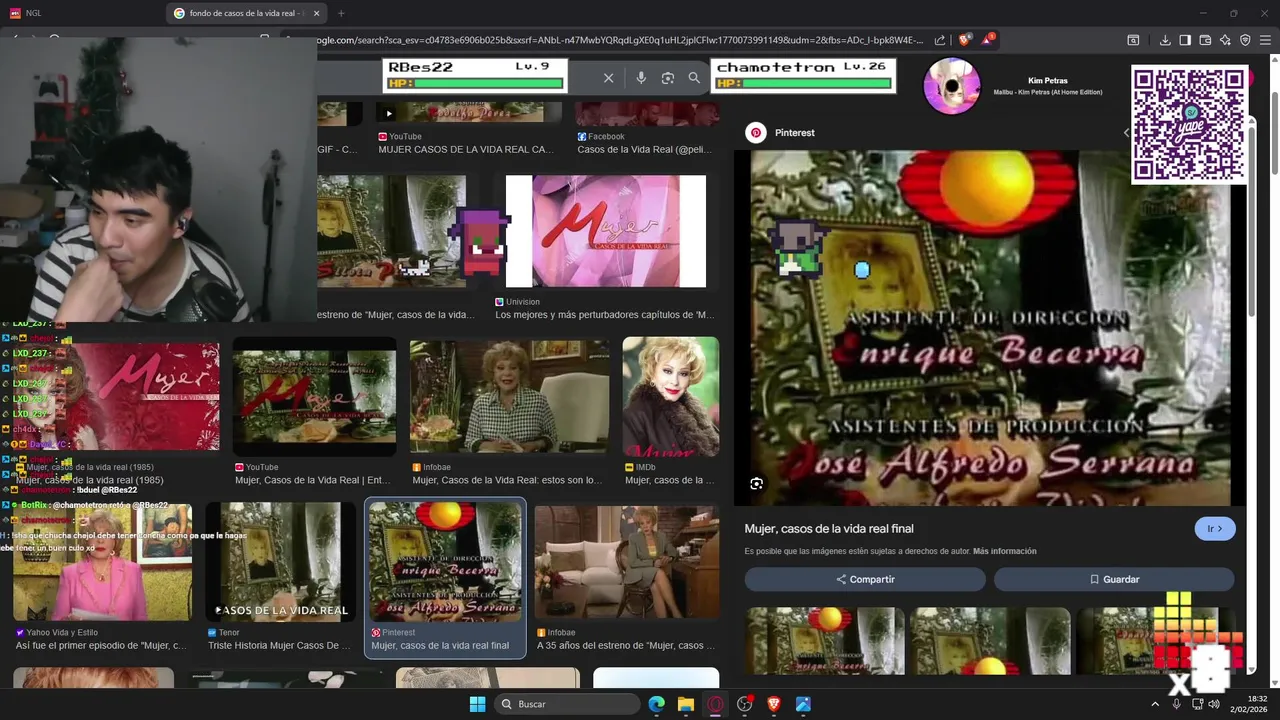Viewport: 1280px width, 720px height.
Task: Click the Ir button in preview panel
Action: coord(1215,529)
